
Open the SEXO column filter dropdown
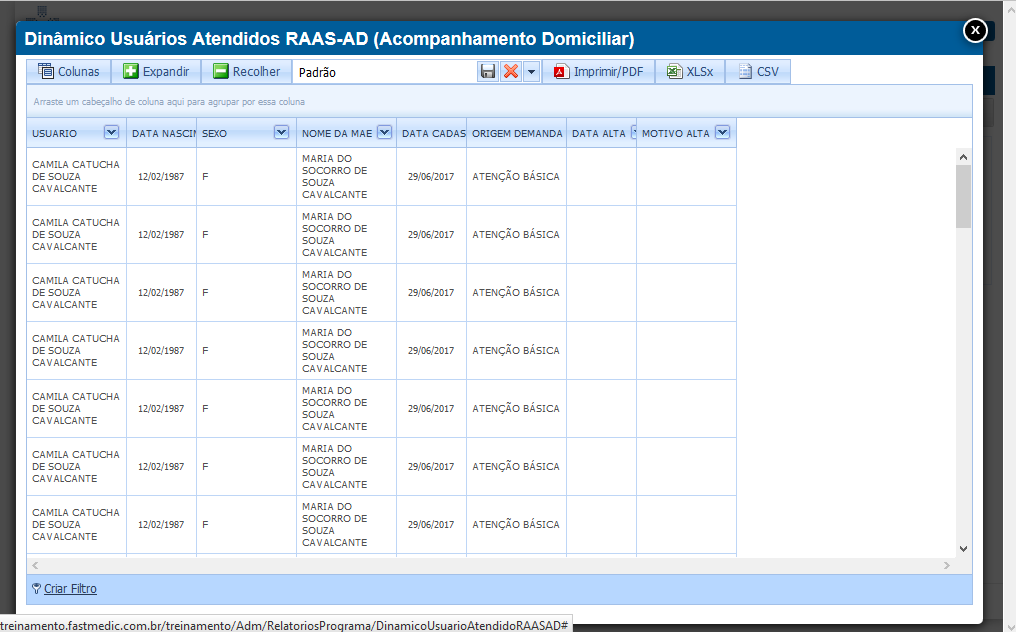[281, 132]
